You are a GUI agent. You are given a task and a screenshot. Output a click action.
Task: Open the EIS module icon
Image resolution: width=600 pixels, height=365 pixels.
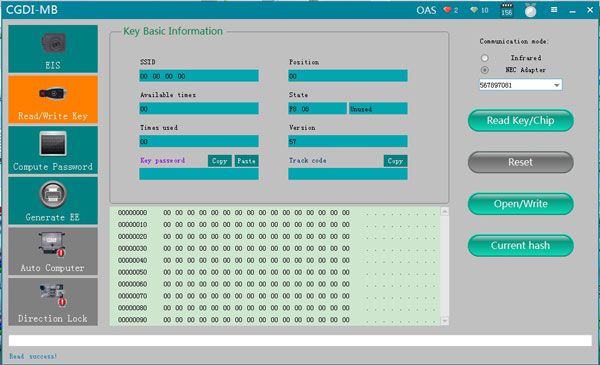click(x=53, y=43)
